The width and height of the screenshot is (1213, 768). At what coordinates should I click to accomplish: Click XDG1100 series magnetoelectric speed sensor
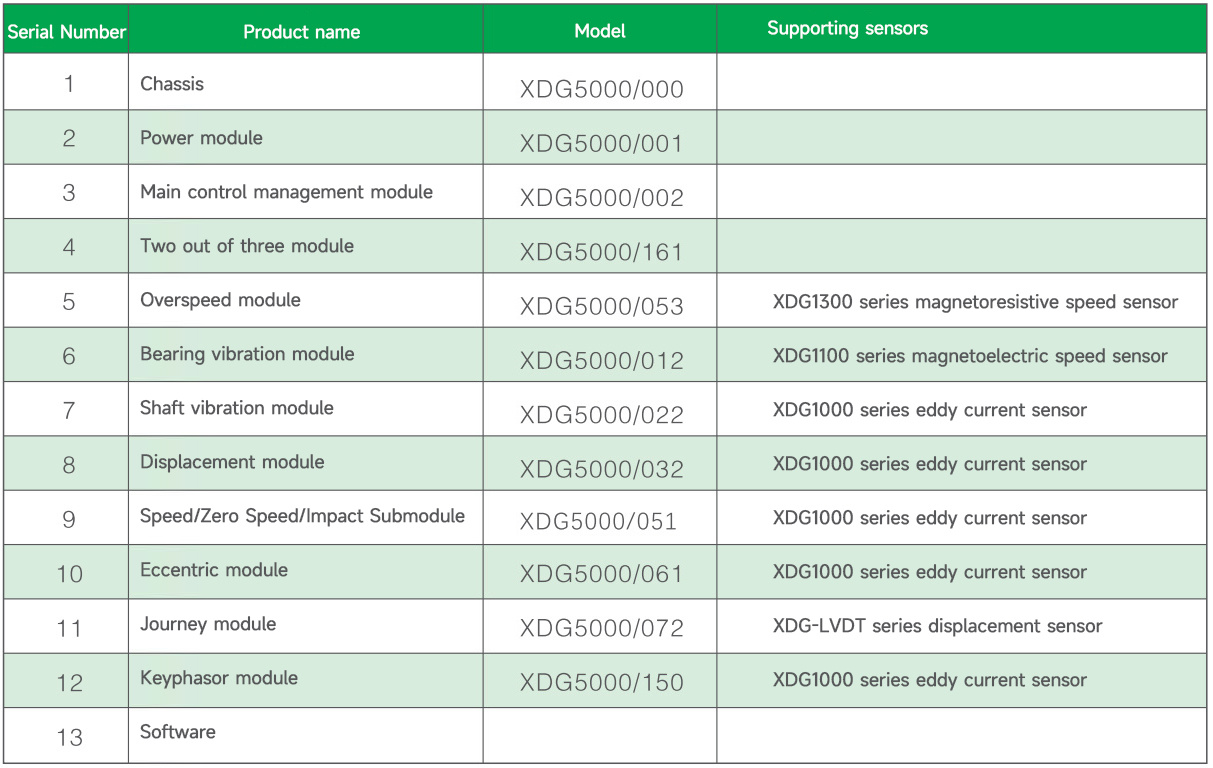pyautogui.click(x=970, y=356)
